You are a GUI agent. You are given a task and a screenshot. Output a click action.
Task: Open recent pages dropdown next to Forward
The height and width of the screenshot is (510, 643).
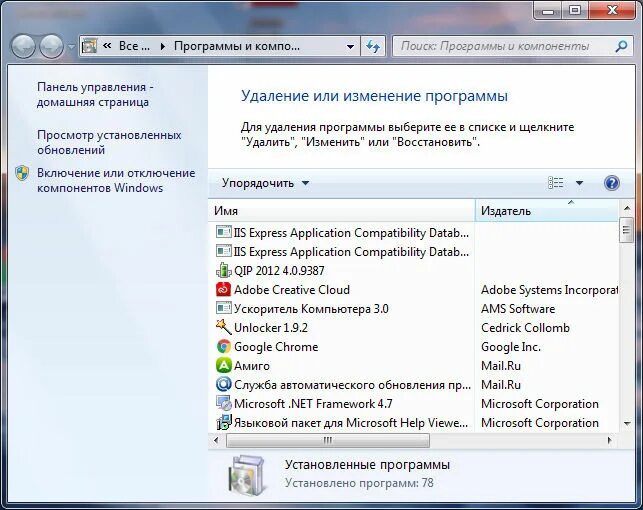71,47
